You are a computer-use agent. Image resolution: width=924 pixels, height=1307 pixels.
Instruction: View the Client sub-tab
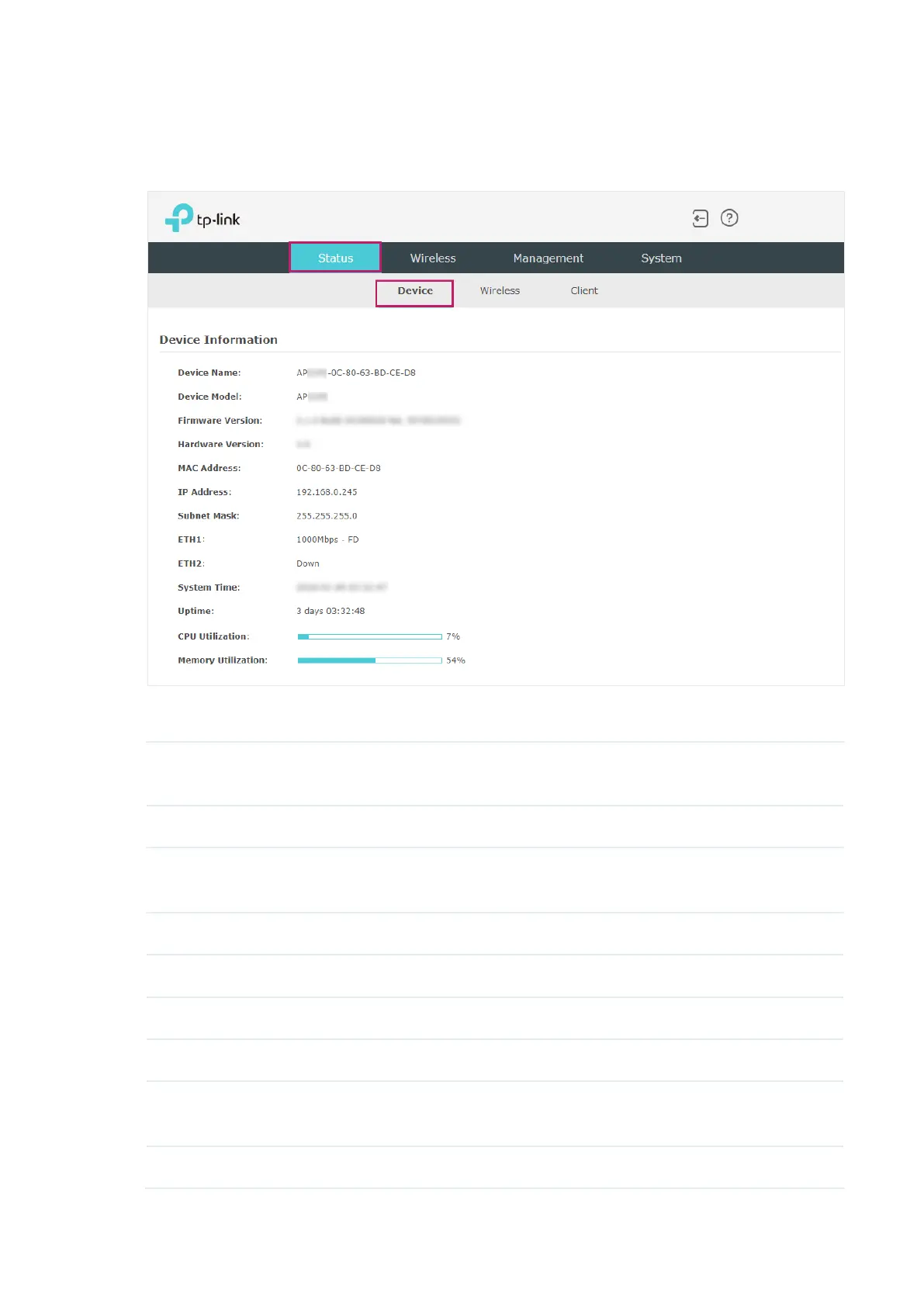(x=584, y=291)
